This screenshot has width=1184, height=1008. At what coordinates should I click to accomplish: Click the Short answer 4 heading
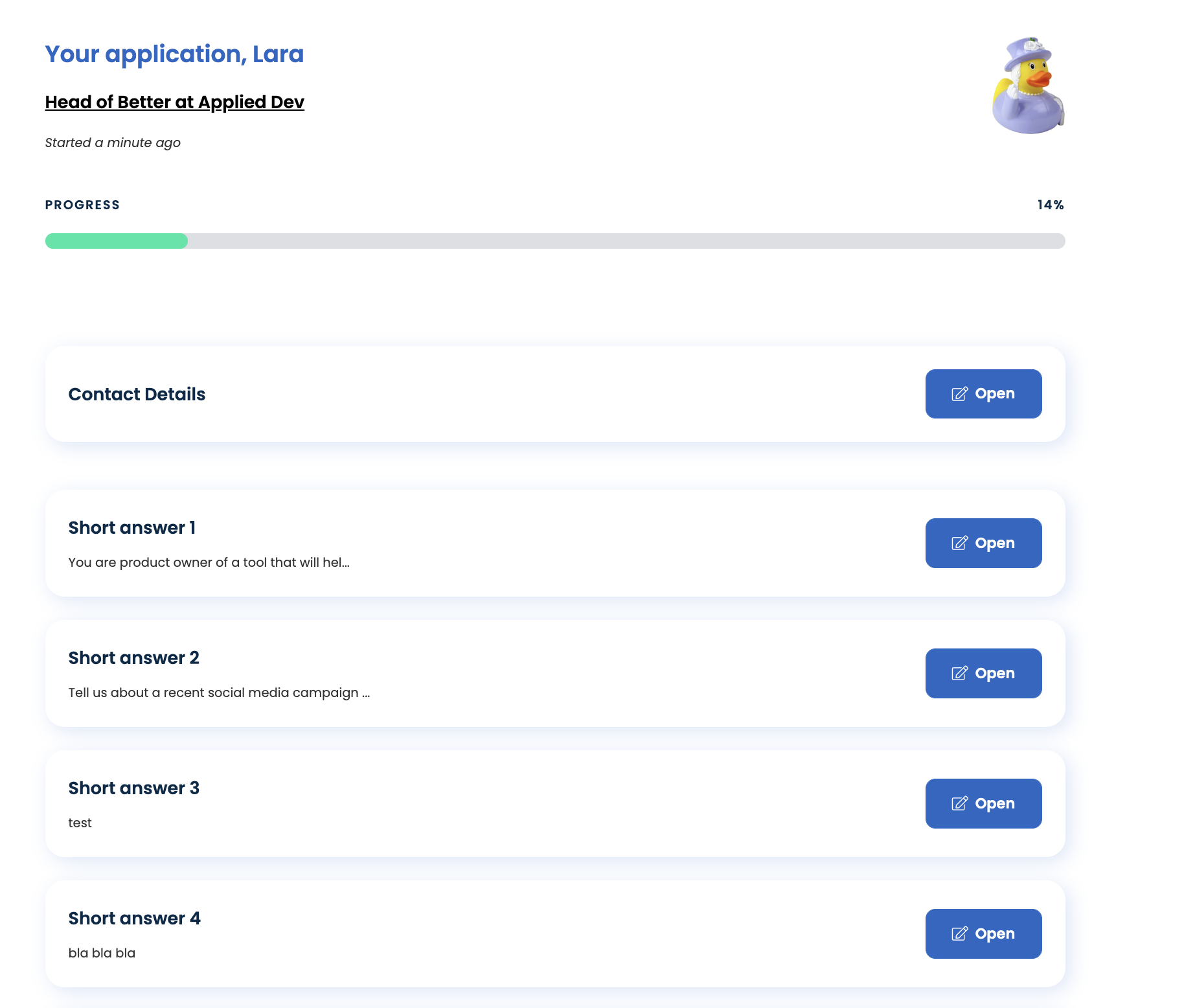[x=135, y=918]
